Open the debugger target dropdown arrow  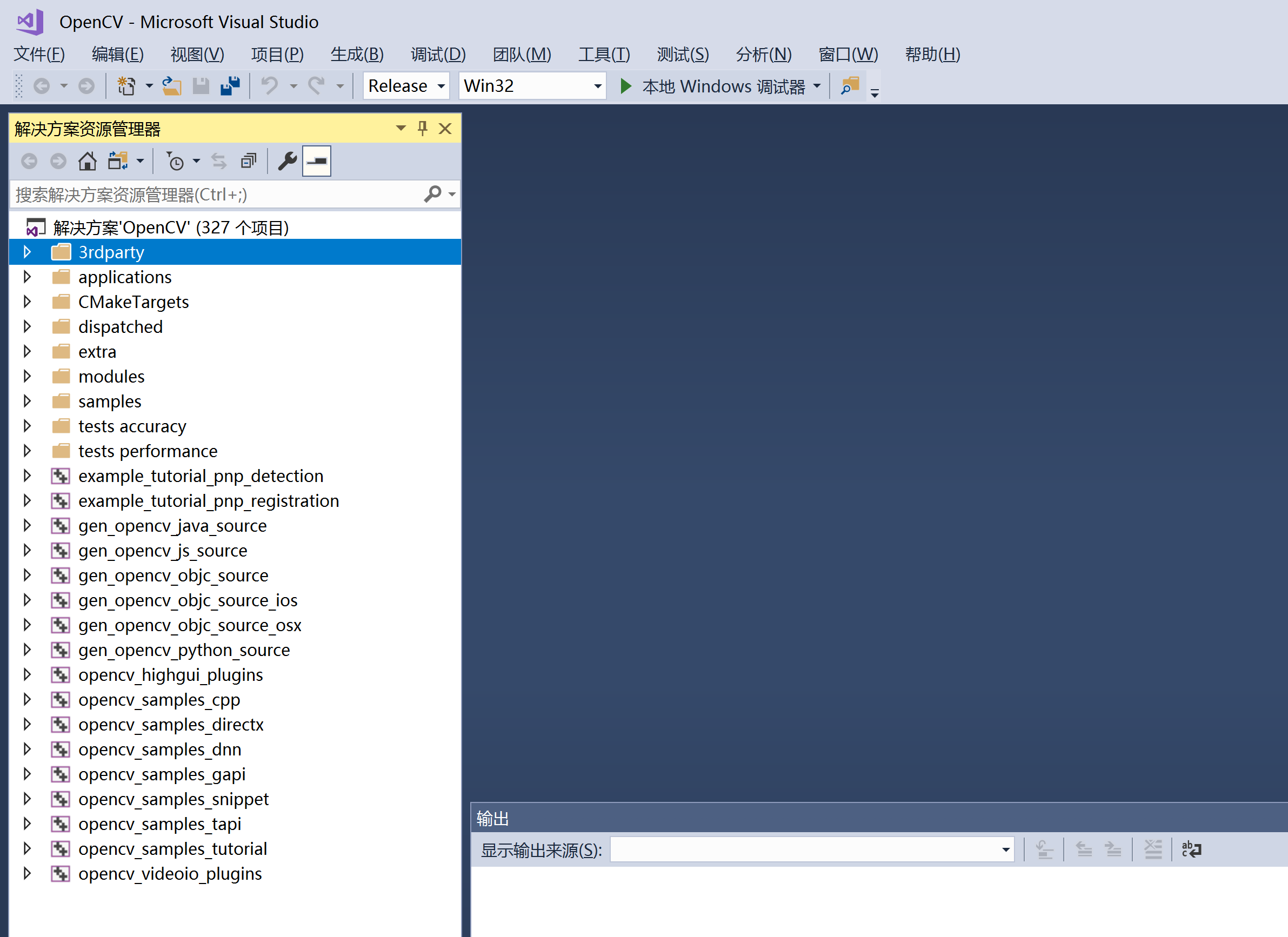[817, 86]
